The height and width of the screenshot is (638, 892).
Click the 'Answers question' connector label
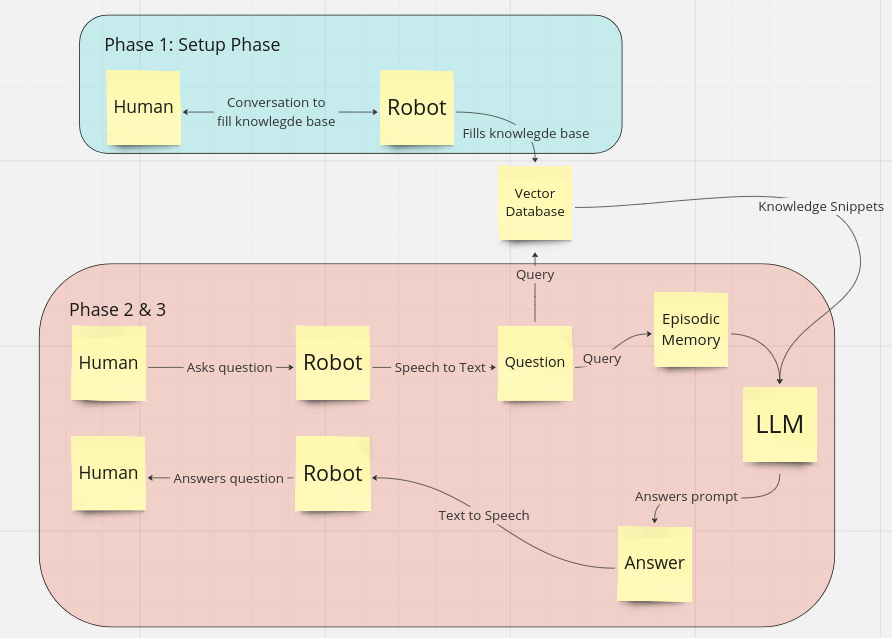click(228, 479)
